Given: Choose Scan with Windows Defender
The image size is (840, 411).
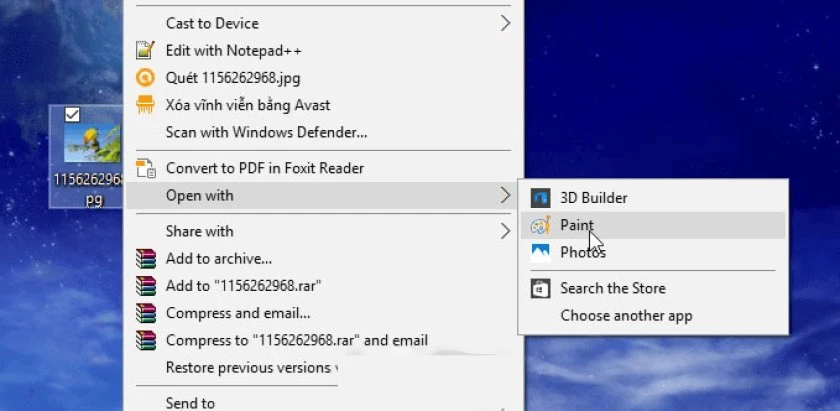Looking at the screenshot, I should coord(324,132).
